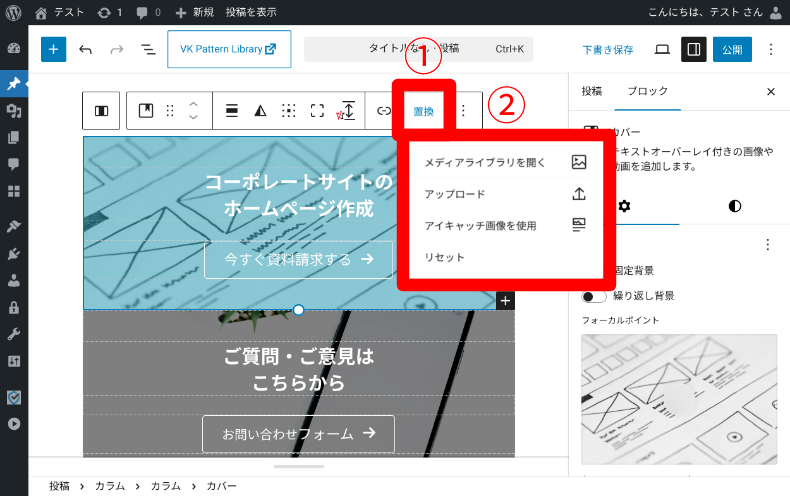Image resolution: width=790 pixels, height=496 pixels.
Task: Open the half-circle styles tab
Action: coord(735,206)
